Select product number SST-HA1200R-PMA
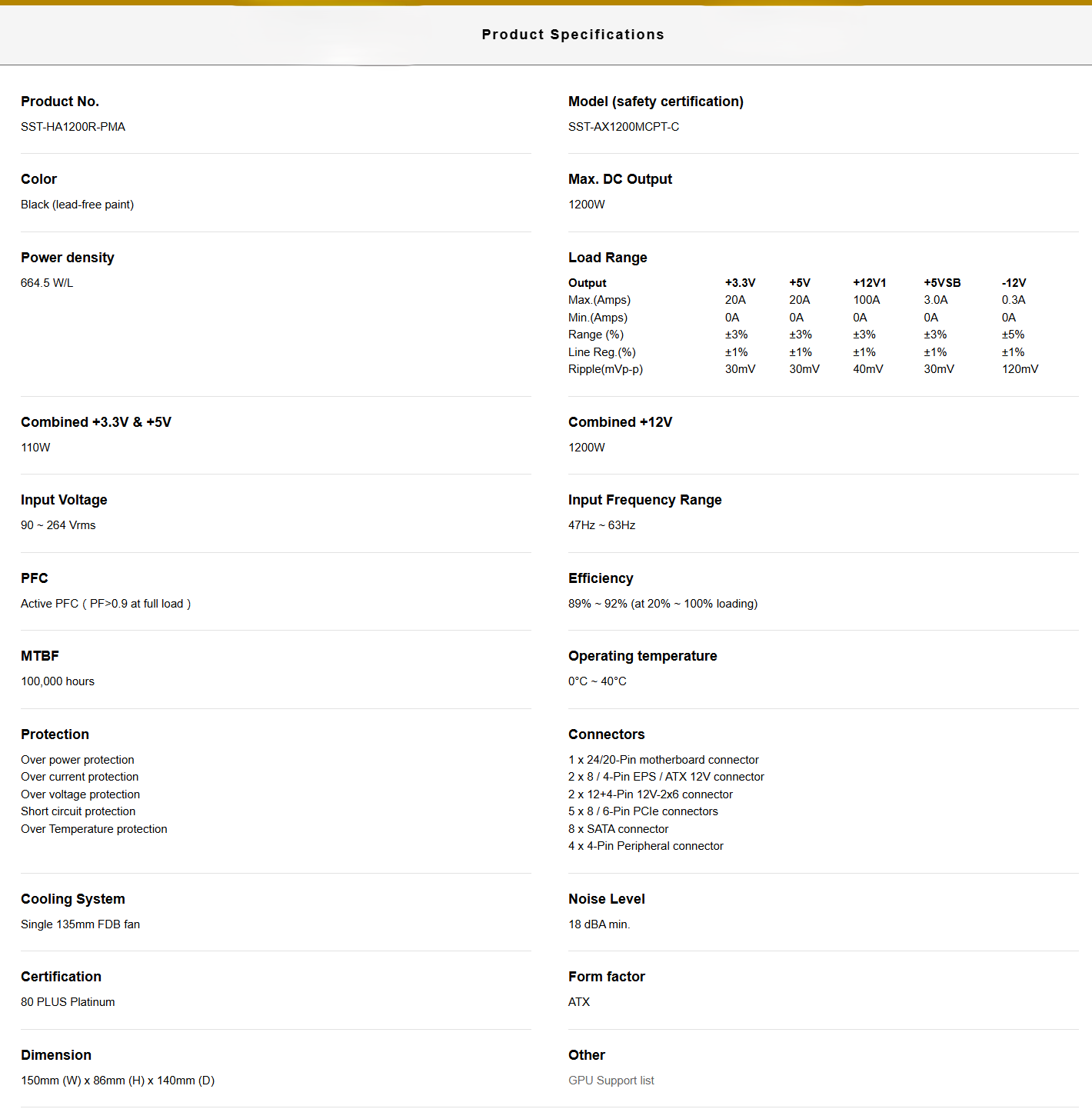The image size is (1092, 1119). pyautogui.click(x=73, y=127)
